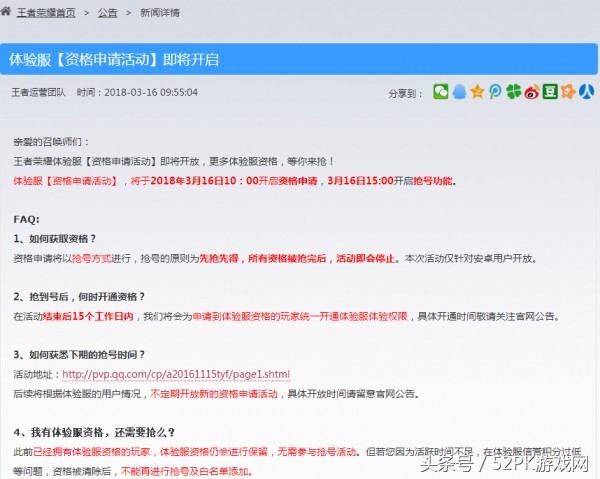Screen dimensions: 600x479
Task: Click the author text 王者运营团队
Action: click(x=39, y=93)
